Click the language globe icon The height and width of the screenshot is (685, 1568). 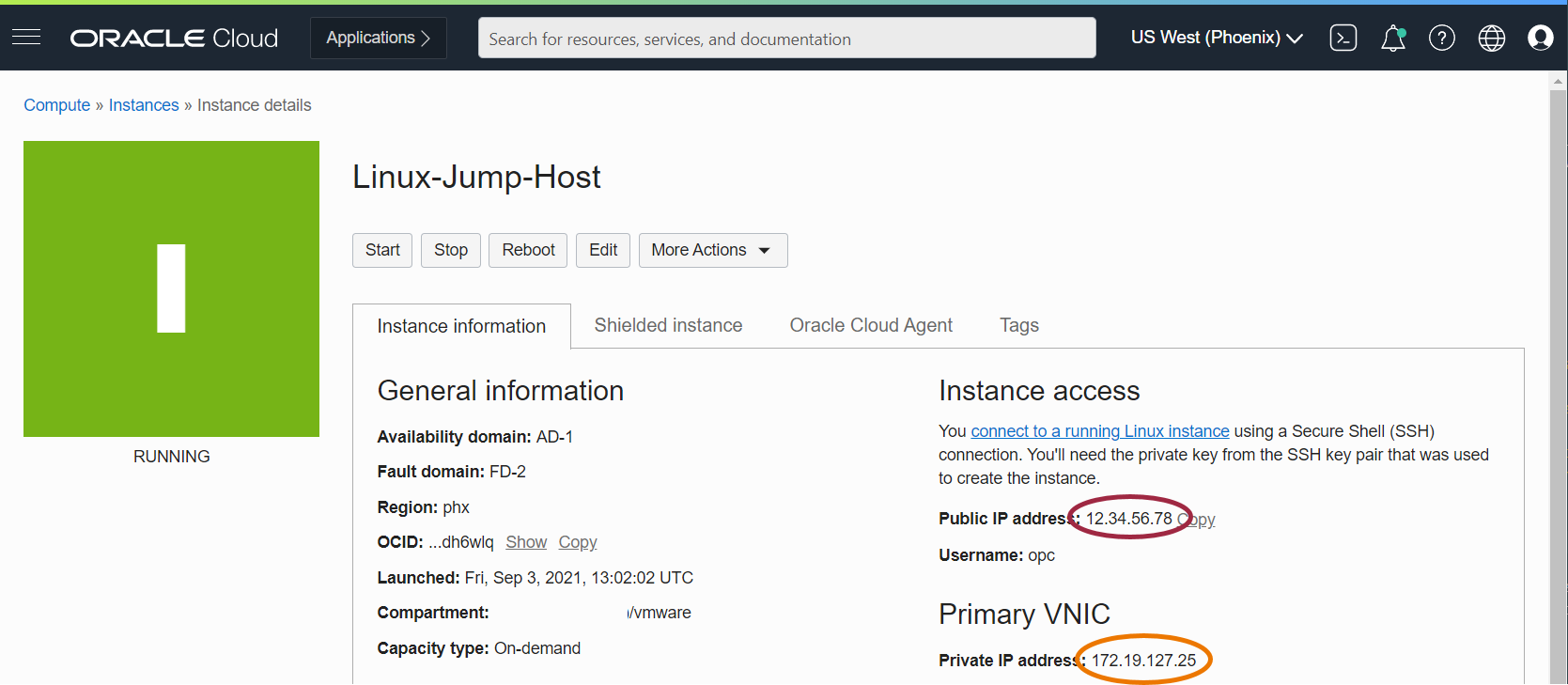click(1491, 38)
